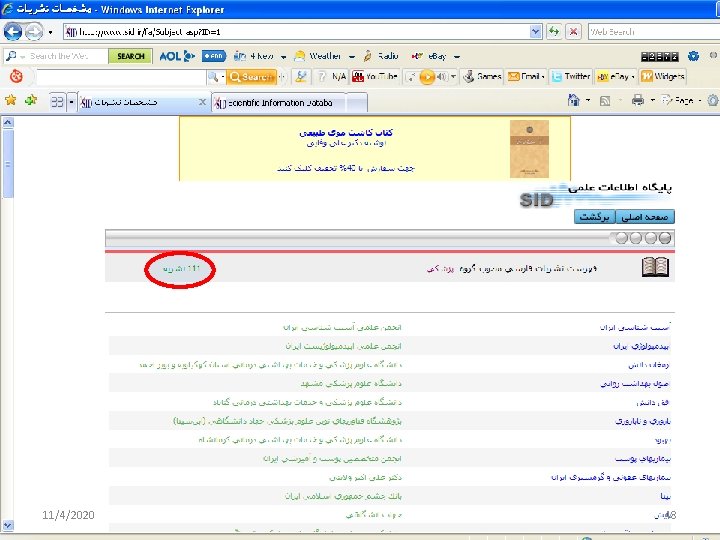Click the browser Back arrow button
Image resolution: width=720 pixels, height=540 pixels.
(13, 32)
